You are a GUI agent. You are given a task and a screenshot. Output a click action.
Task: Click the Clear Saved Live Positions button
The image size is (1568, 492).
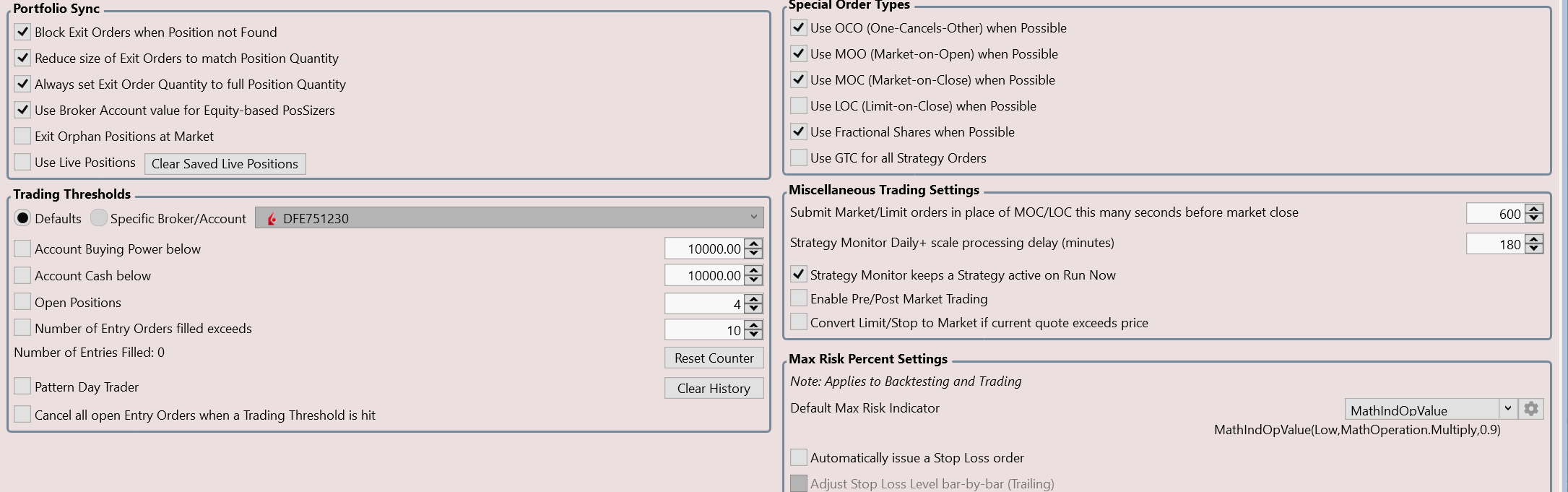225,164
